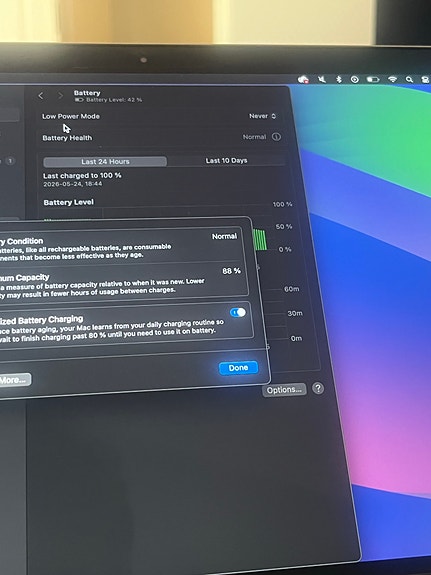This screenshot has width=431, height=575.
Task: Click 'Last charged to 100 %' text
Action: point(82,176)
